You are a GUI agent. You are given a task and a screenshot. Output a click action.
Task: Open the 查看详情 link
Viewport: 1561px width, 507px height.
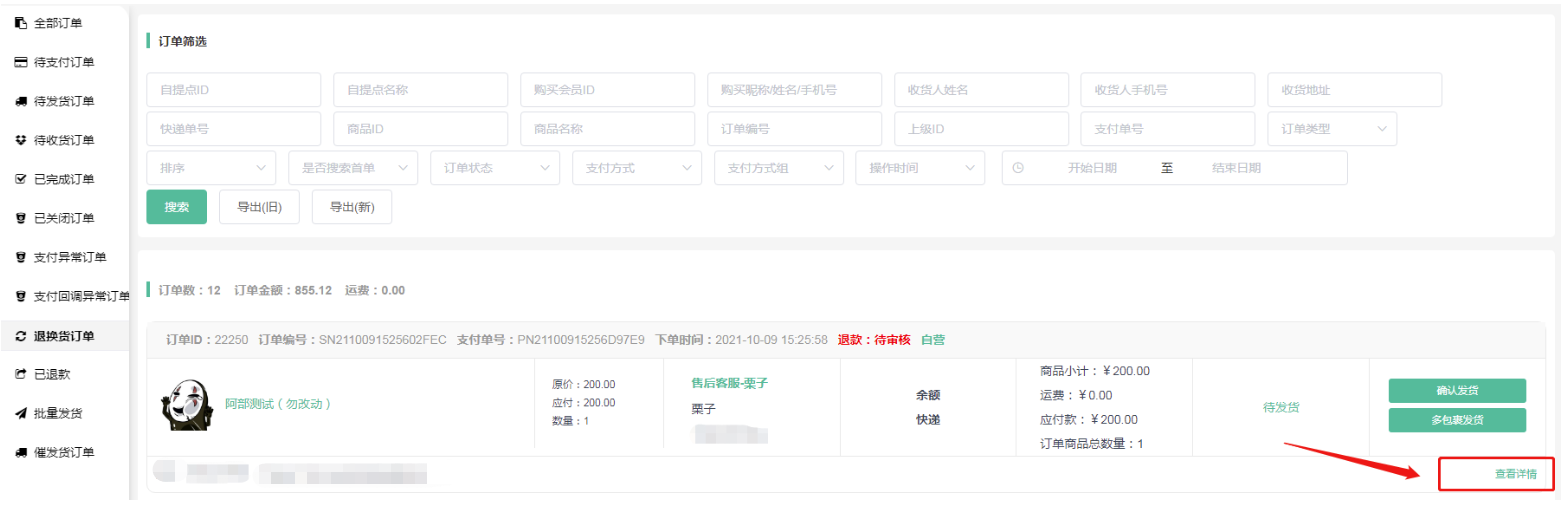point(1495,474)
